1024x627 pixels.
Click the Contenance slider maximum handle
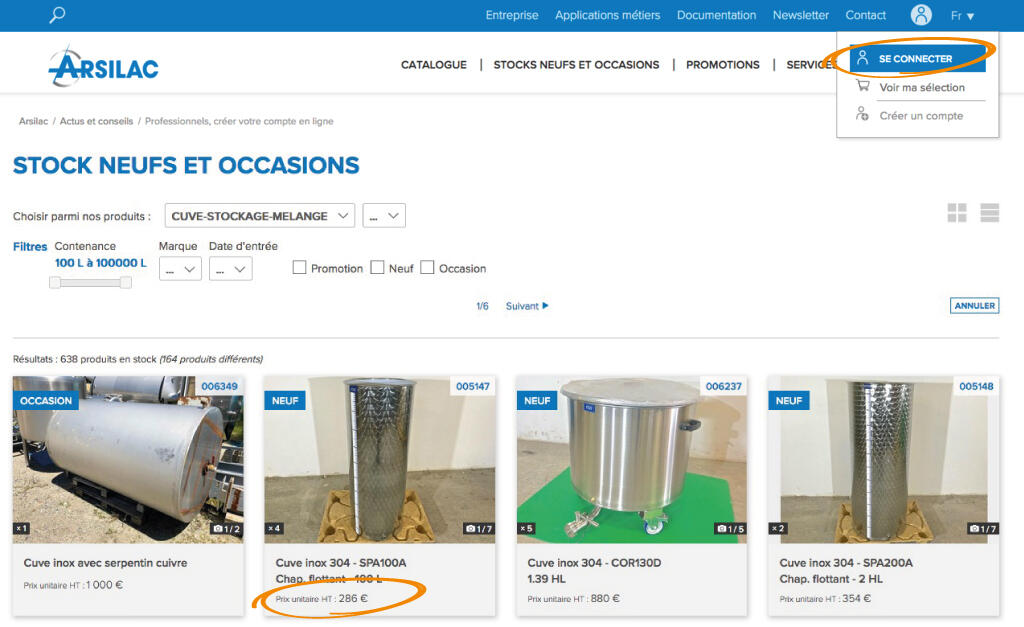click(125, 282)
